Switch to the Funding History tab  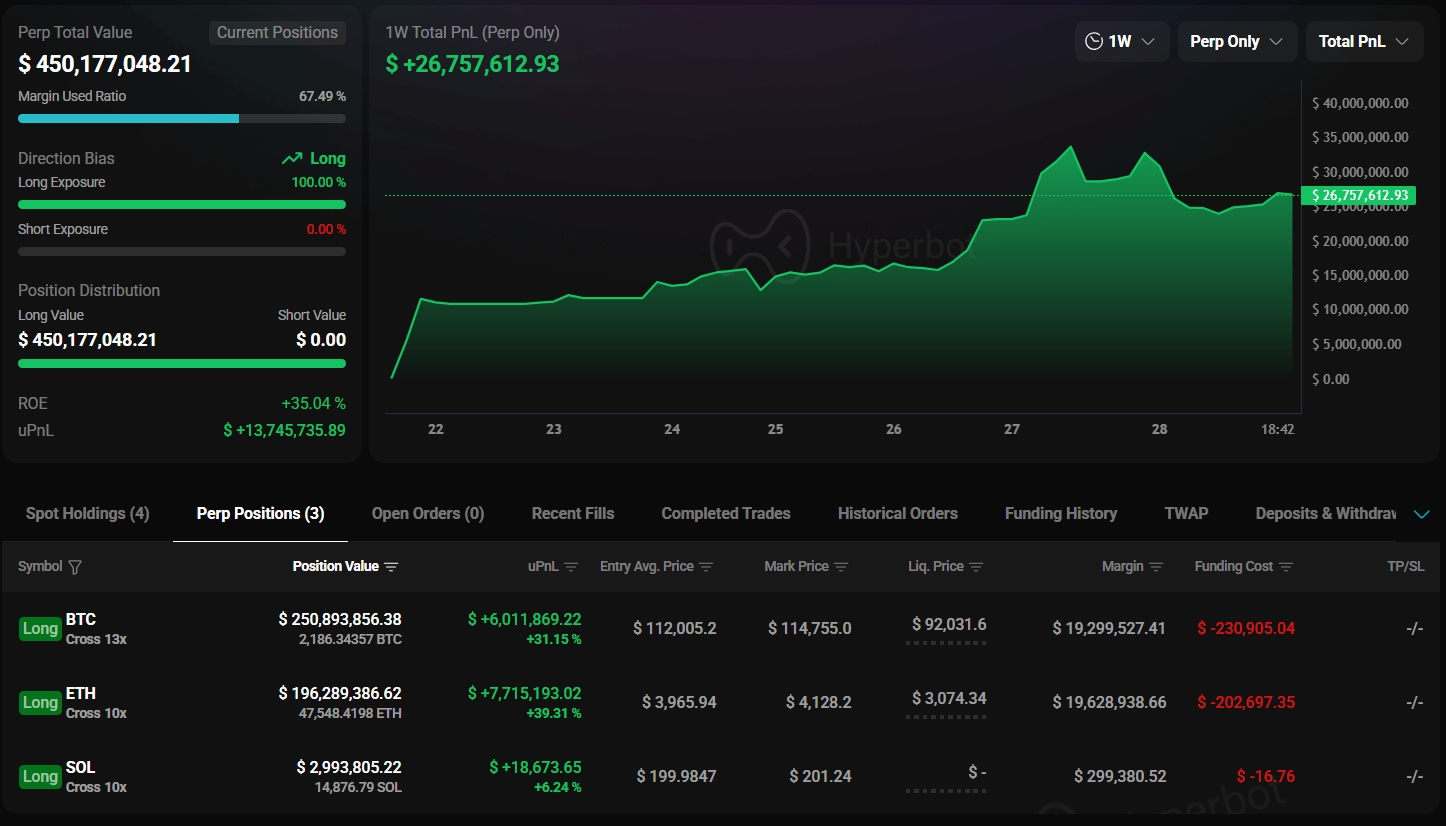pos(1060,513)
